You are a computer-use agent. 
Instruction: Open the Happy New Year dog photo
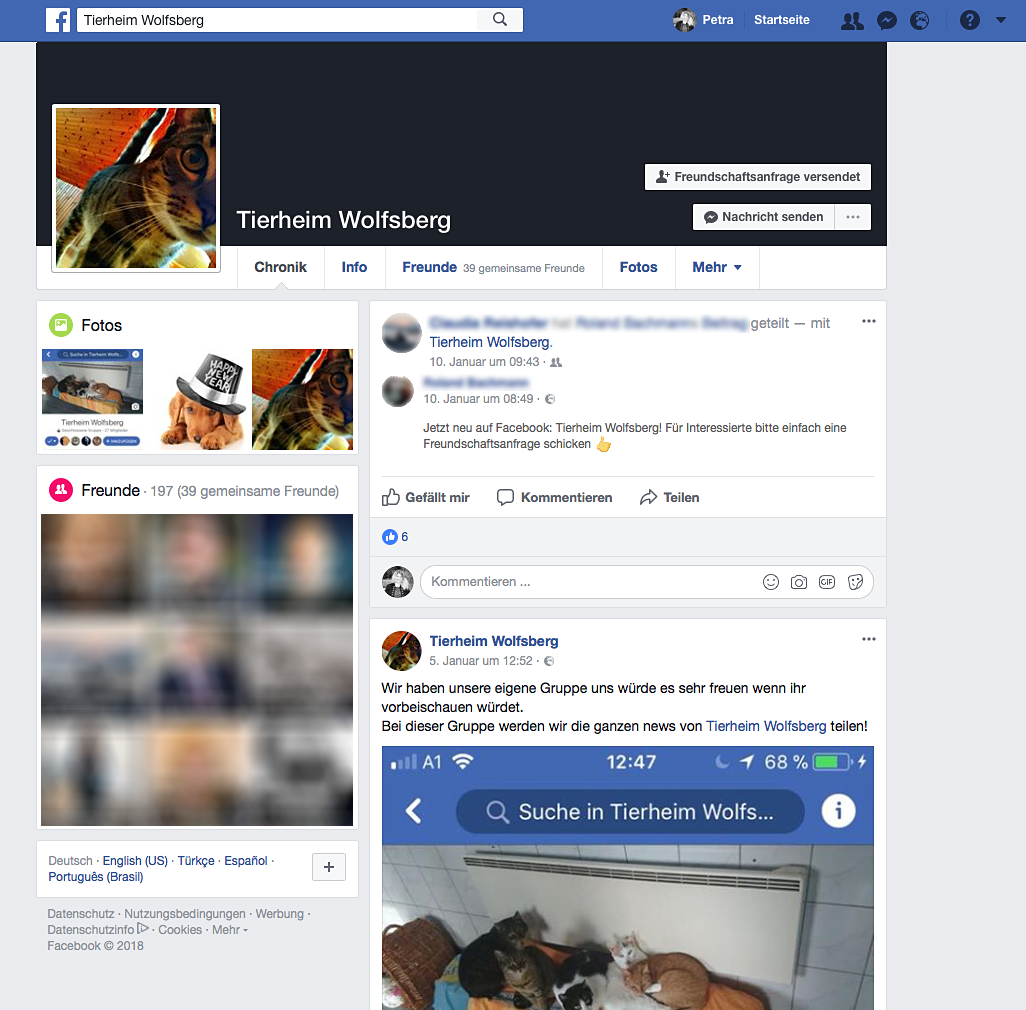pyautogui.click(x=197, y=399)
